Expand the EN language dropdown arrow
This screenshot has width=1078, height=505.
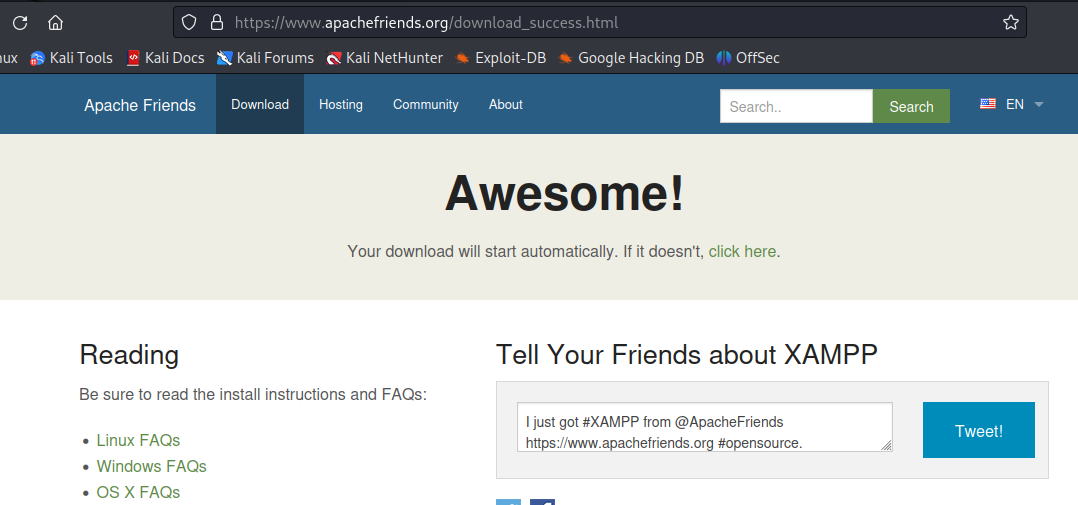(x=1039, y=104)
